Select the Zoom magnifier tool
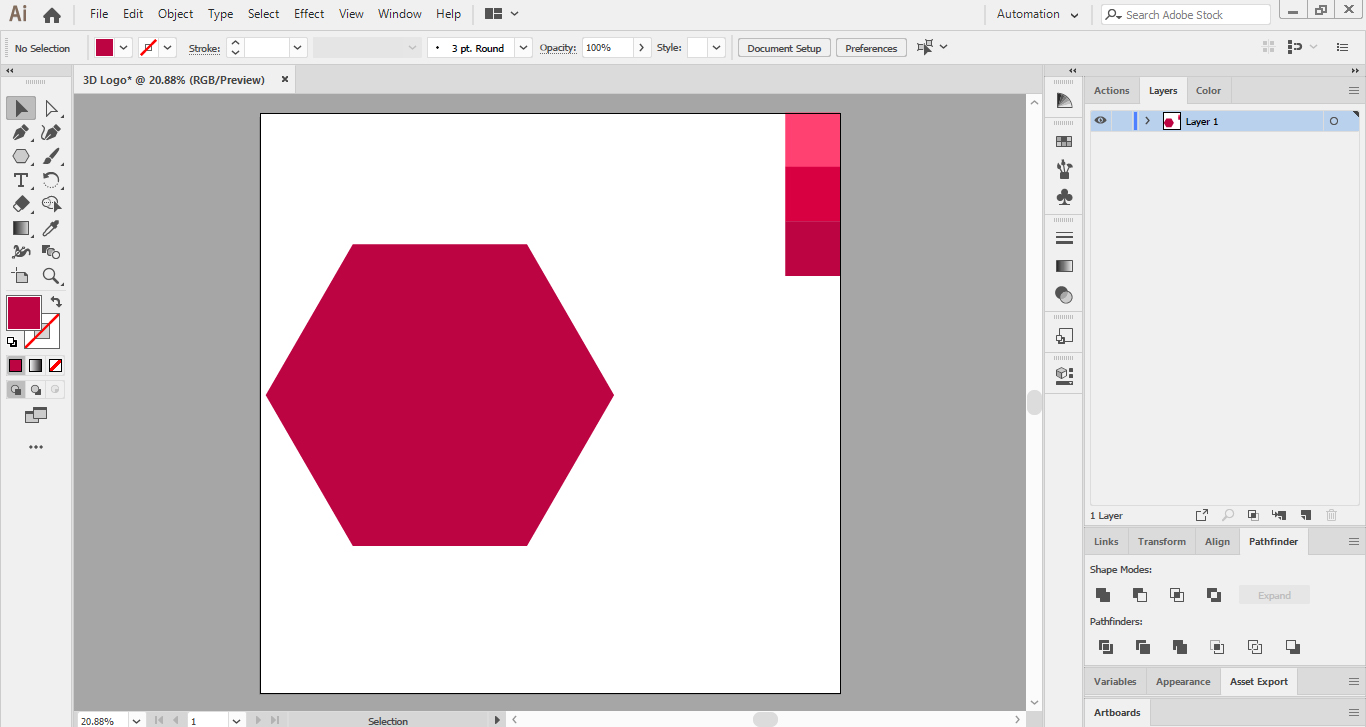Screen dimensions: 1366x727 tap(51, 276)
